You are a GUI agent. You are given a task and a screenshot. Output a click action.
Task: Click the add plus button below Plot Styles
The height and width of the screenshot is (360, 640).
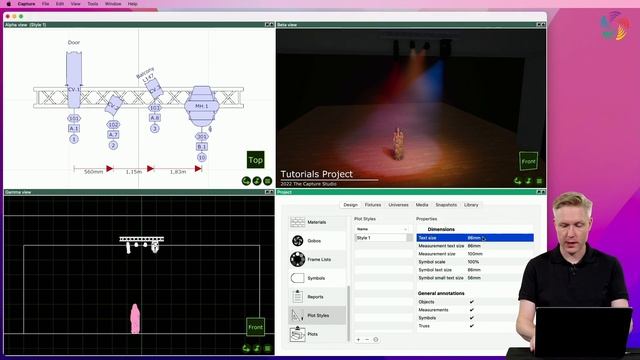pos(358,340)
